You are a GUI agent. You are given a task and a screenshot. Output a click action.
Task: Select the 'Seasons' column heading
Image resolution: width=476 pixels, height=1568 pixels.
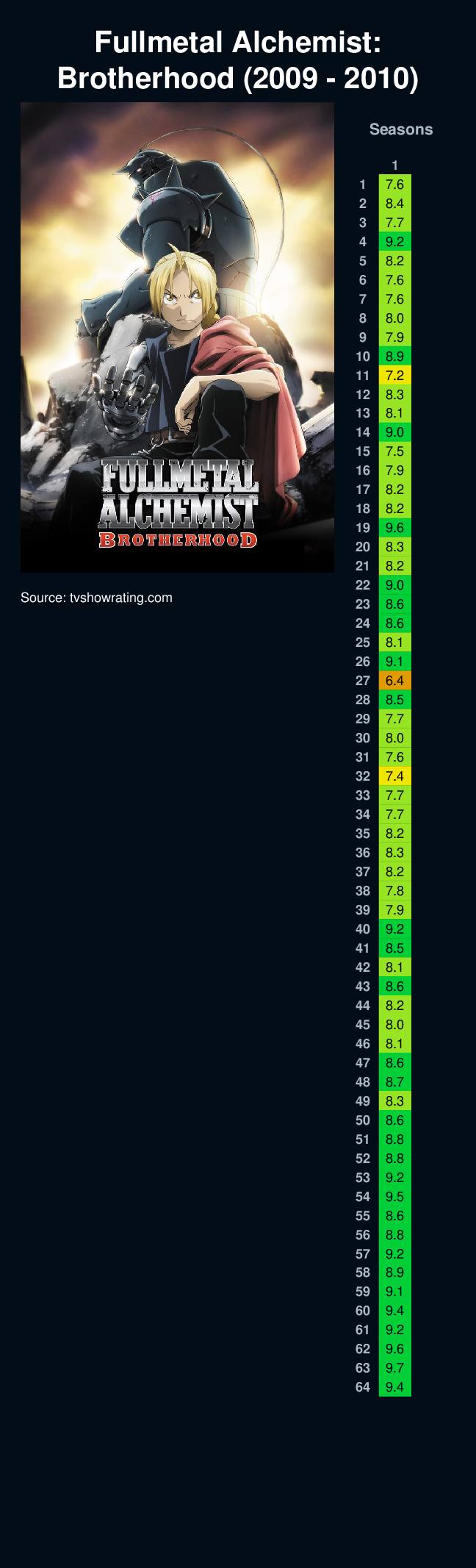pos(401,129)
